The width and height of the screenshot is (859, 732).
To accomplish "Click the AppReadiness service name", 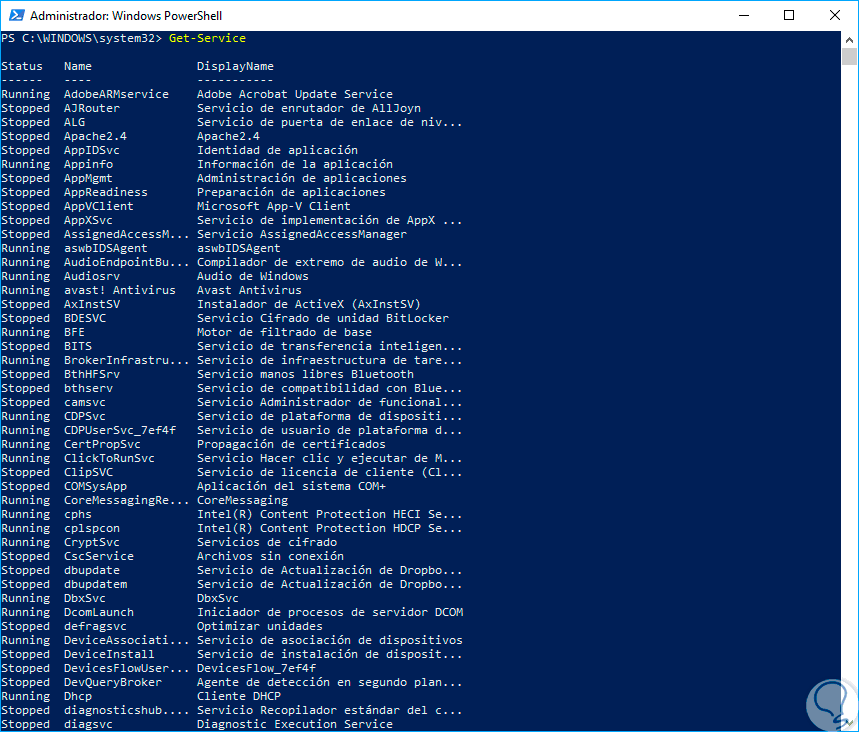I will point(106,192).
